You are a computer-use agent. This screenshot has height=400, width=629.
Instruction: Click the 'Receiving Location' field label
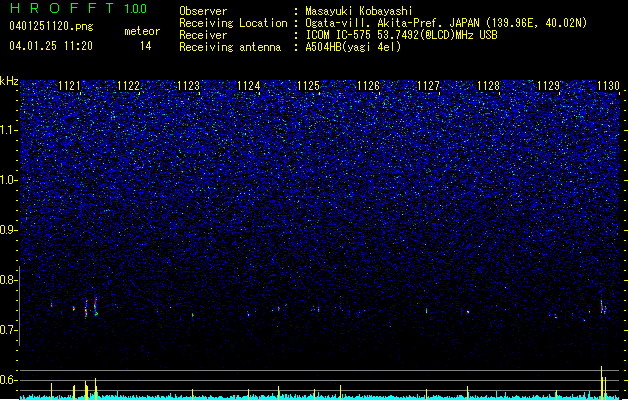coord(233,23)
